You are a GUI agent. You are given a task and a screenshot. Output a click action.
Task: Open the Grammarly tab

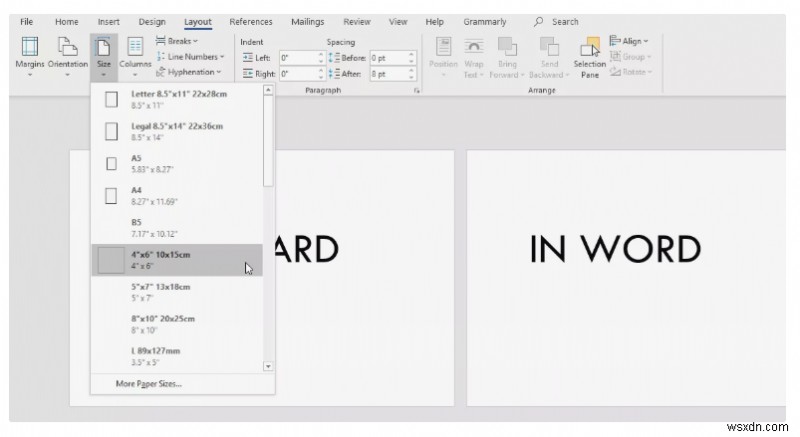(485, 22)
